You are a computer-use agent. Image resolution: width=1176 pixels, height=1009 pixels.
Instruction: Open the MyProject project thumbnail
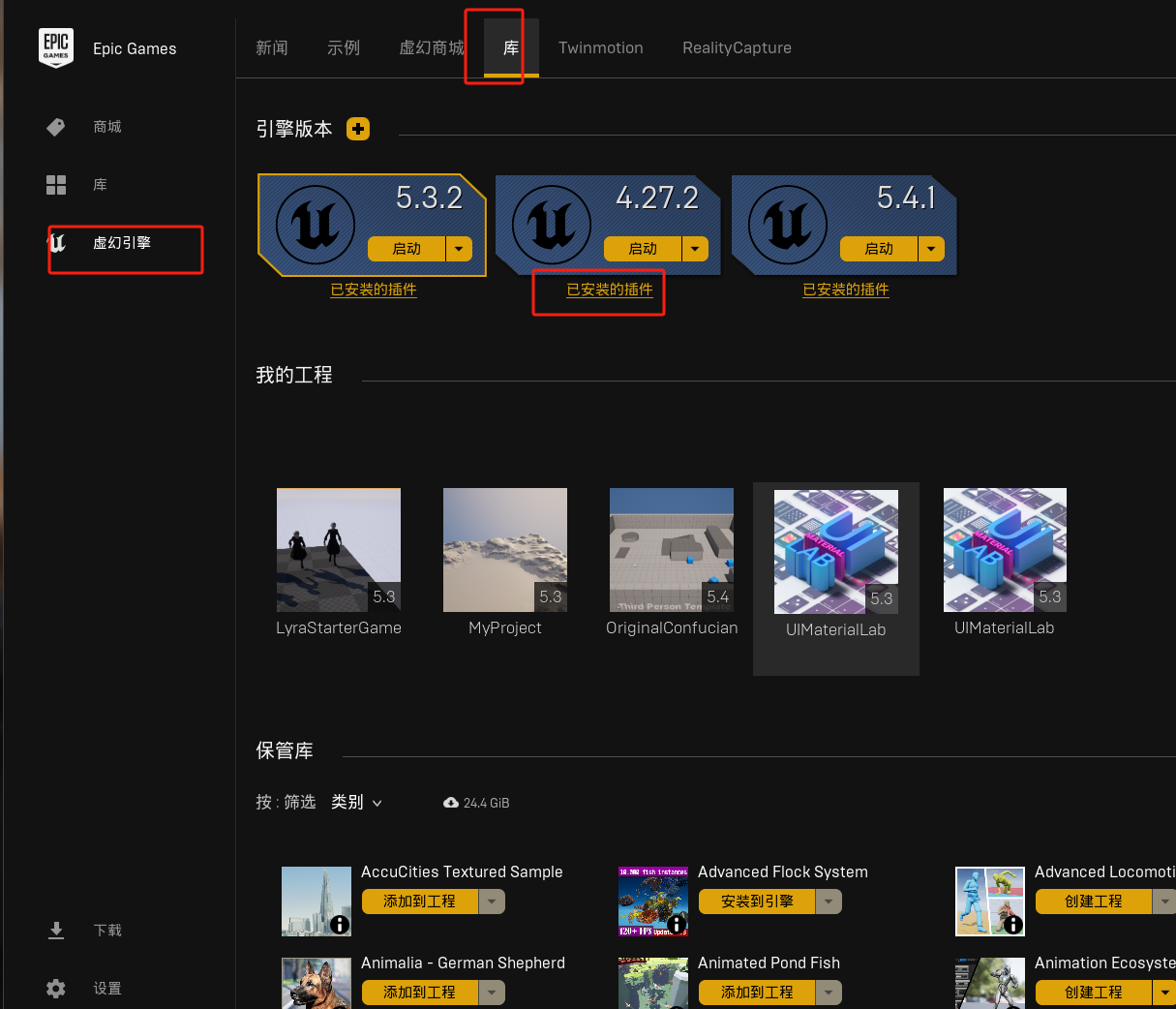tap(505, 550)
